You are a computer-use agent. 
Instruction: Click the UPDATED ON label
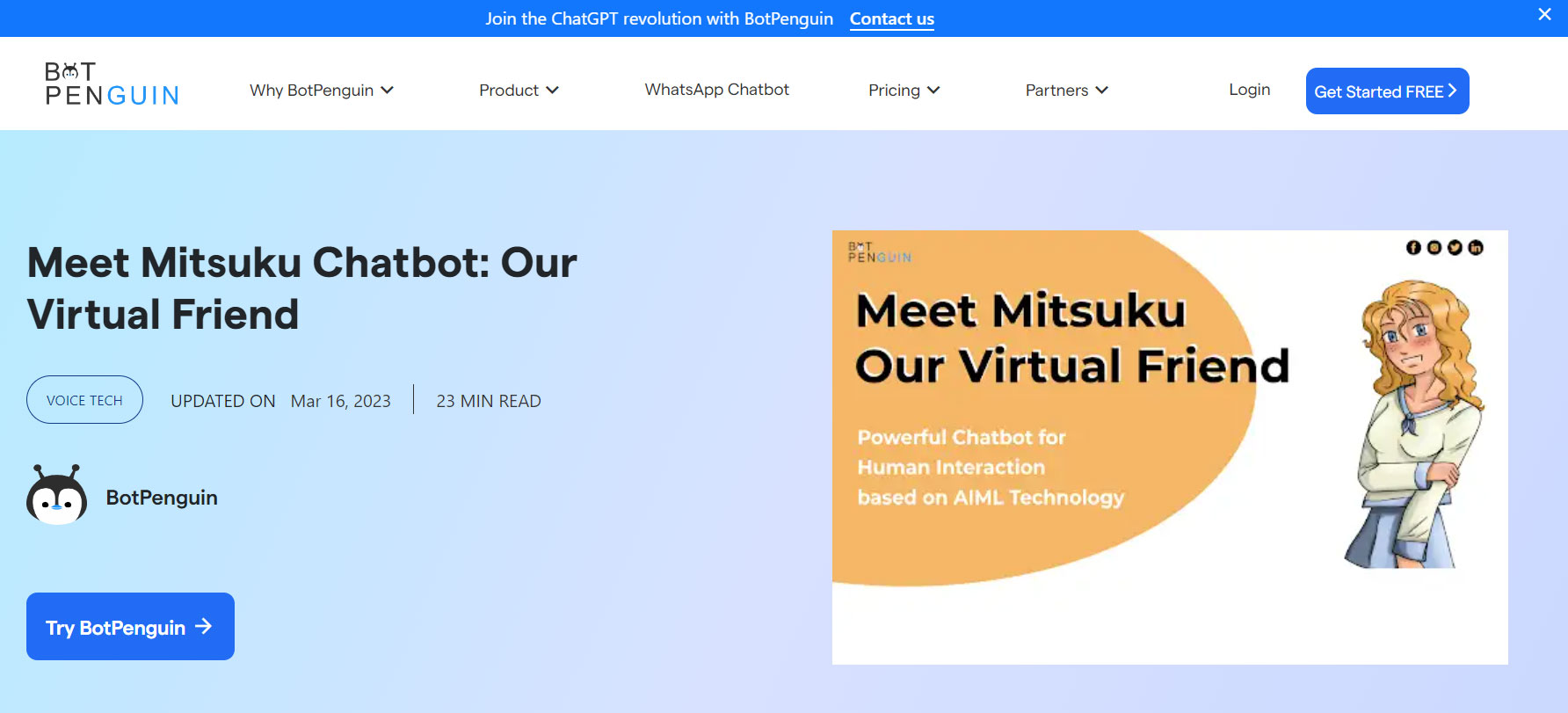tap(223, 401)
